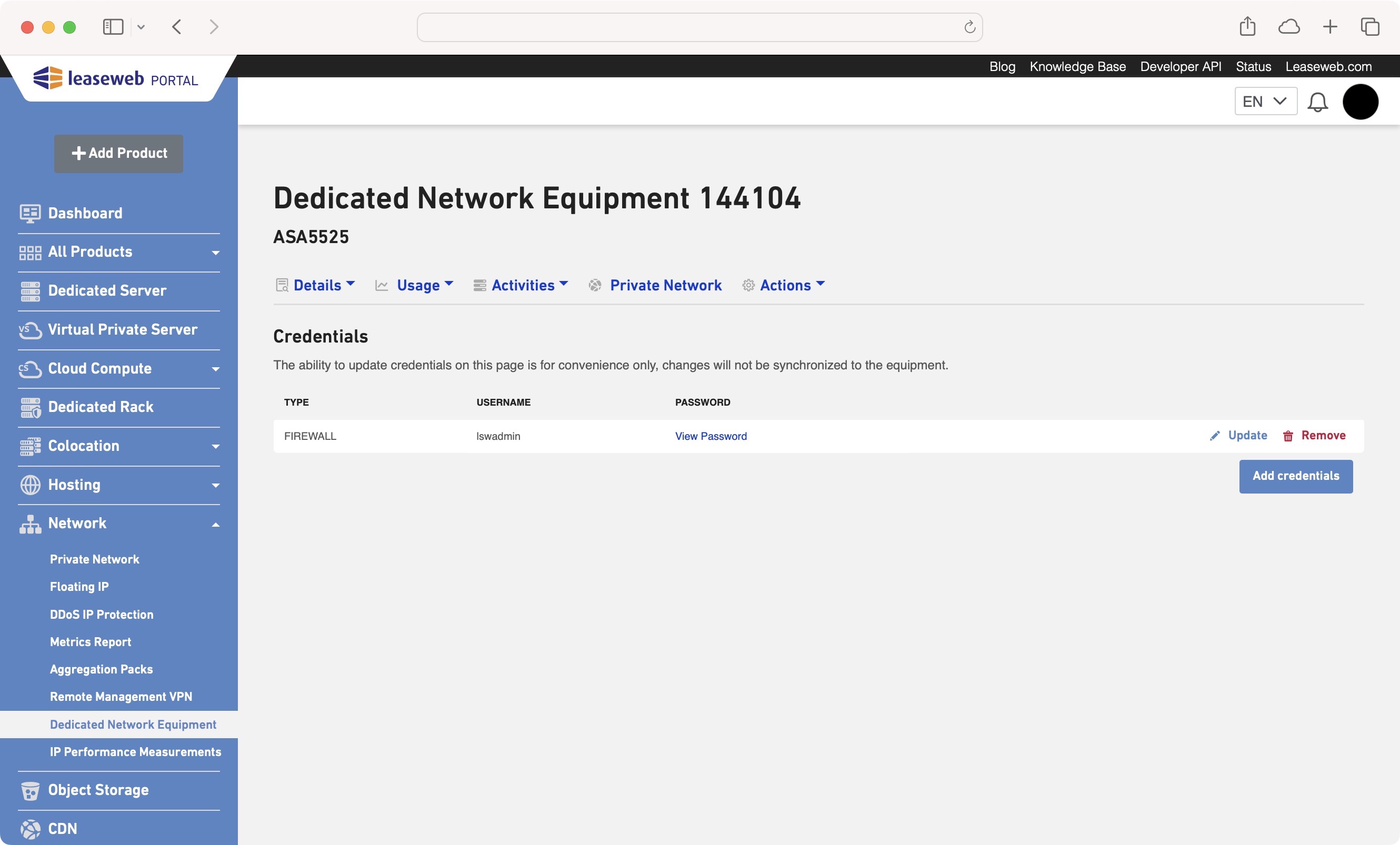
Task: Open the Developer API link
Action: (1181, 66)
